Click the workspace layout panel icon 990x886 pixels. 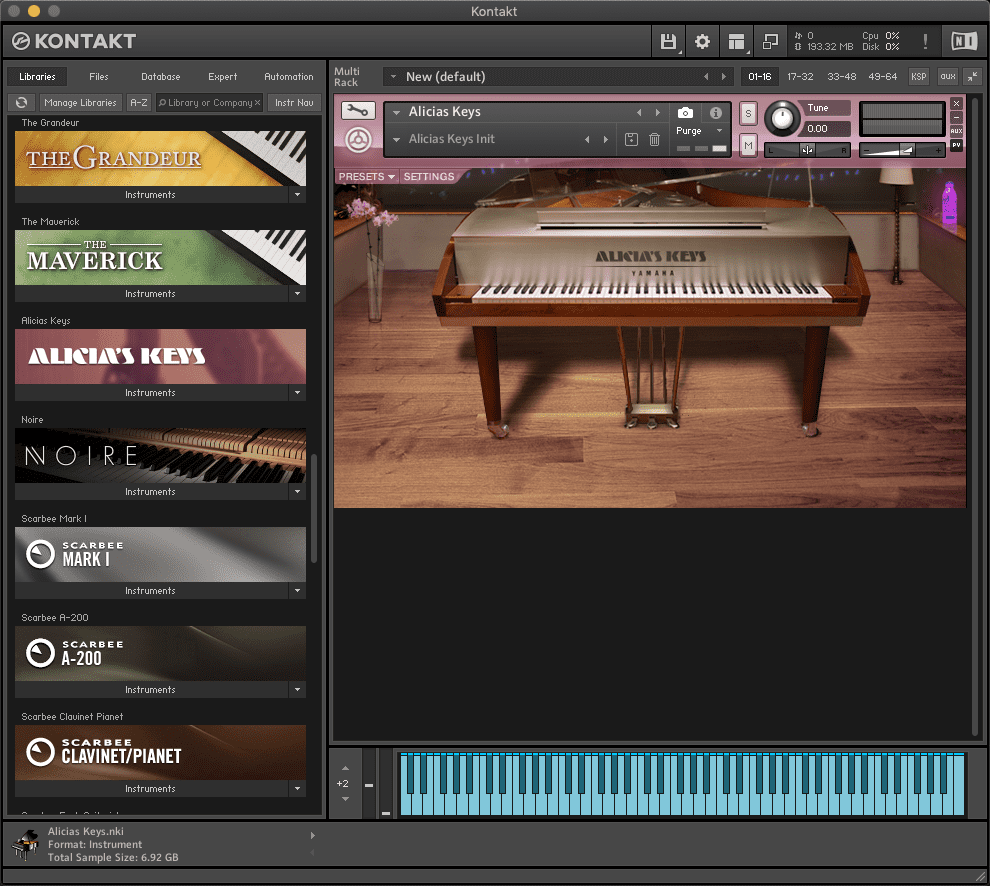click(737, 42)
